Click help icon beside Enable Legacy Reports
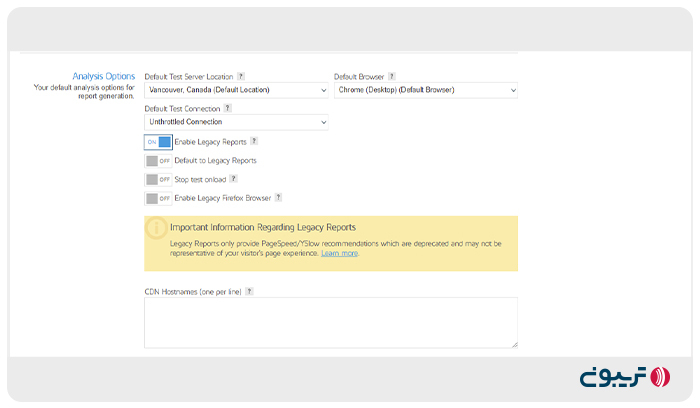This screenshot has width=700, height=408. (x=254, y=142)
